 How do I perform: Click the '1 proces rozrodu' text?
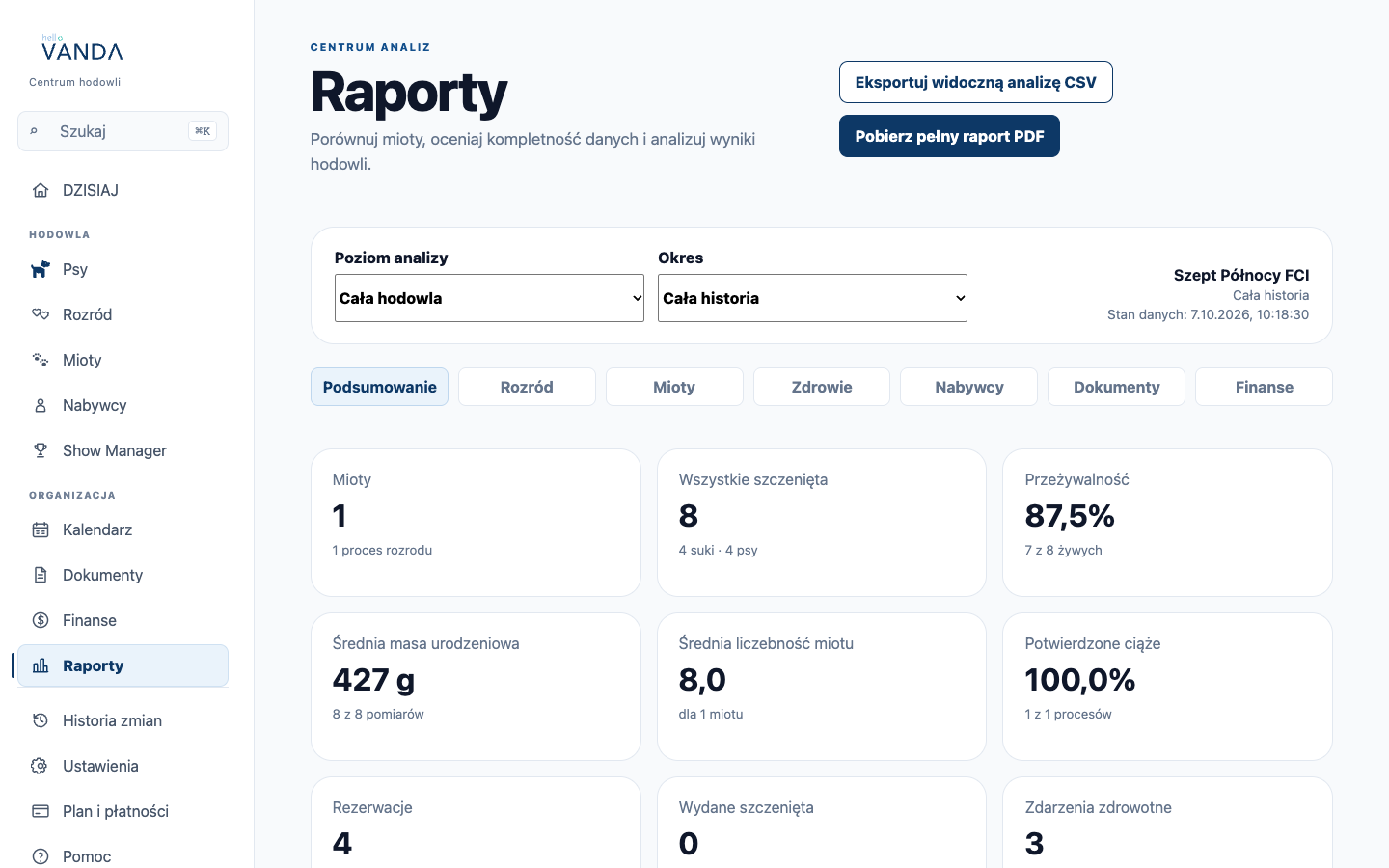coord(382,550)
